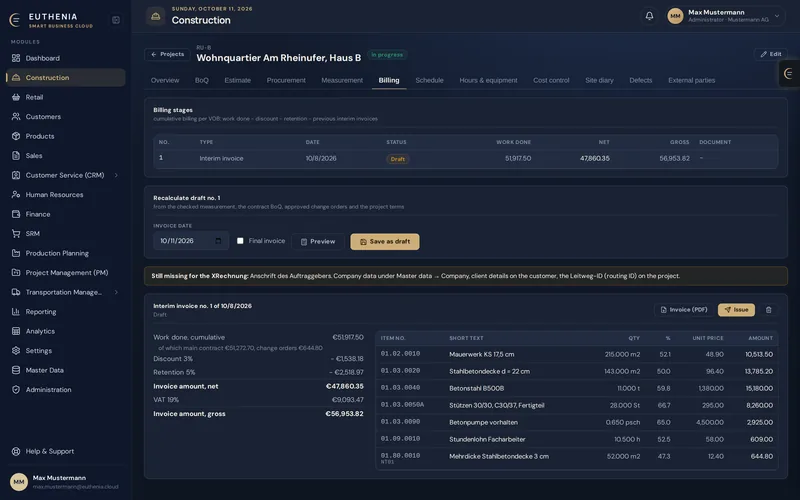Screen dimensions: 800x500
Task: Click the Euthenia logo icon
Action: (x=15, y=20)
